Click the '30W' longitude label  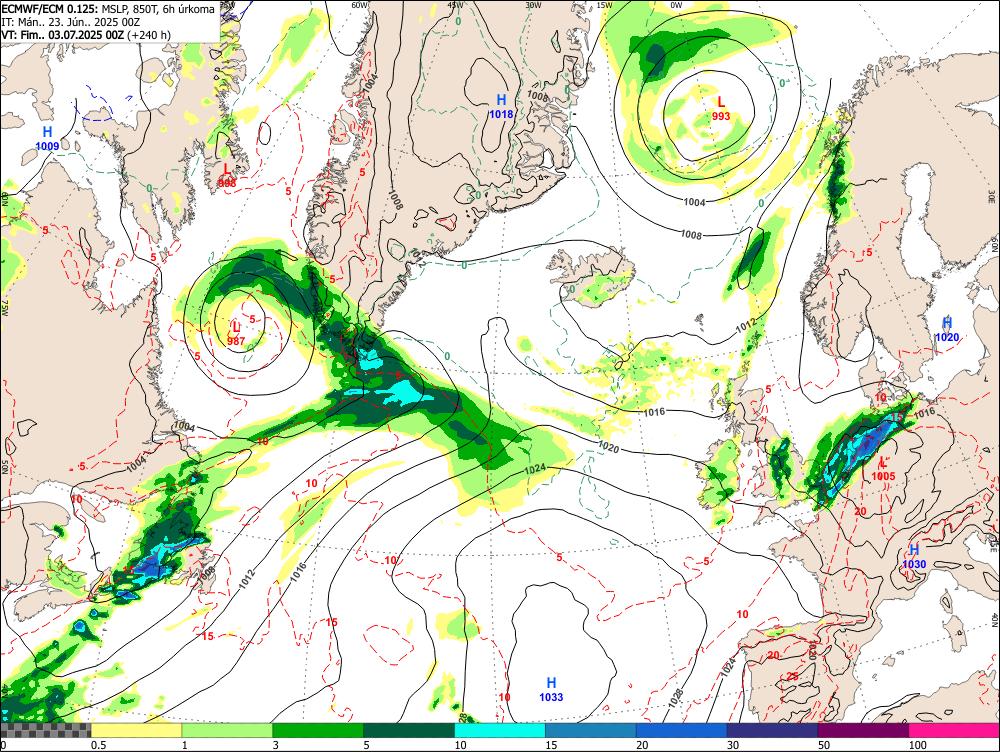pos(533,4)
